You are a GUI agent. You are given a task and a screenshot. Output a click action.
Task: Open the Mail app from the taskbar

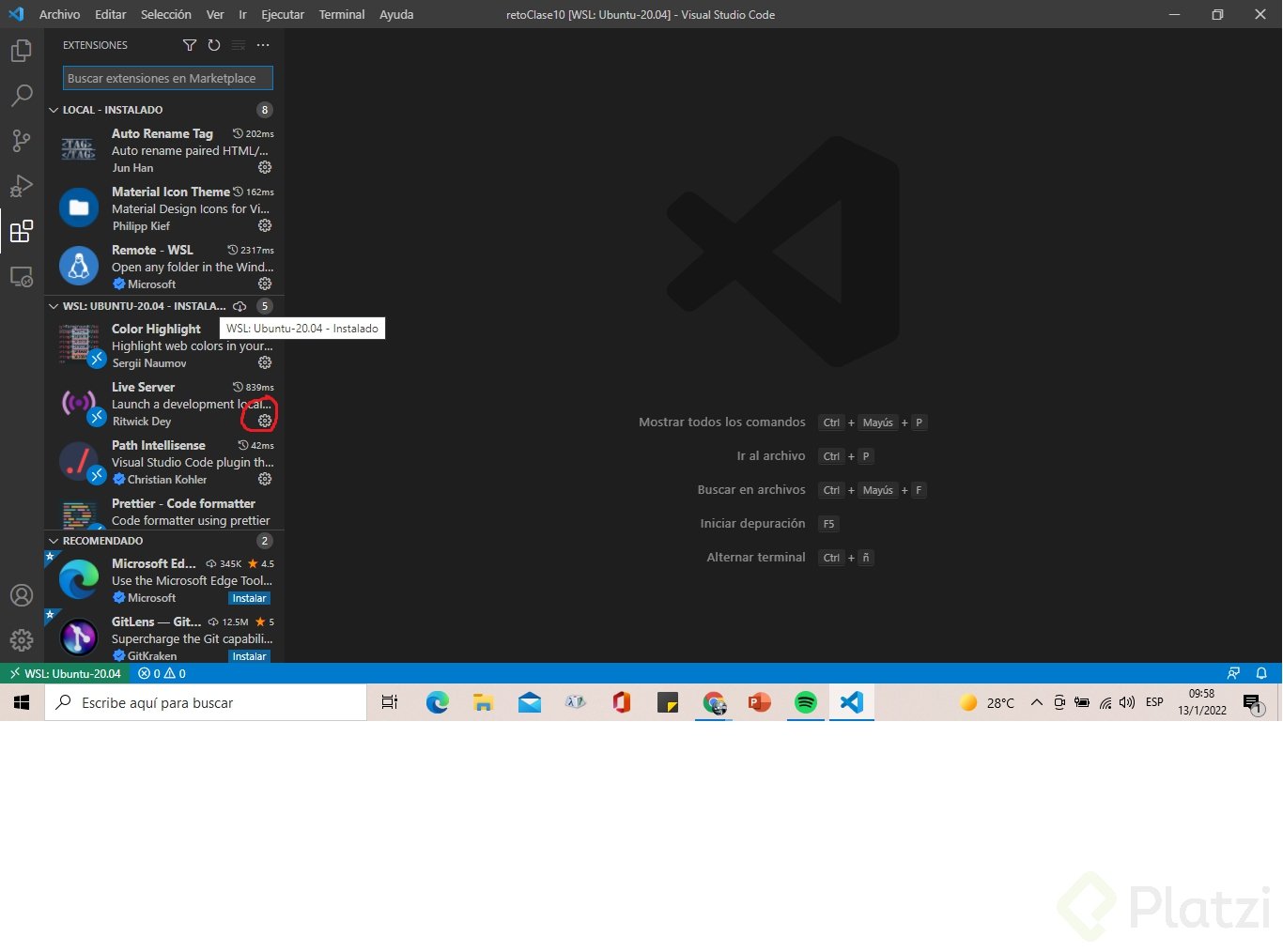point(530,702)
